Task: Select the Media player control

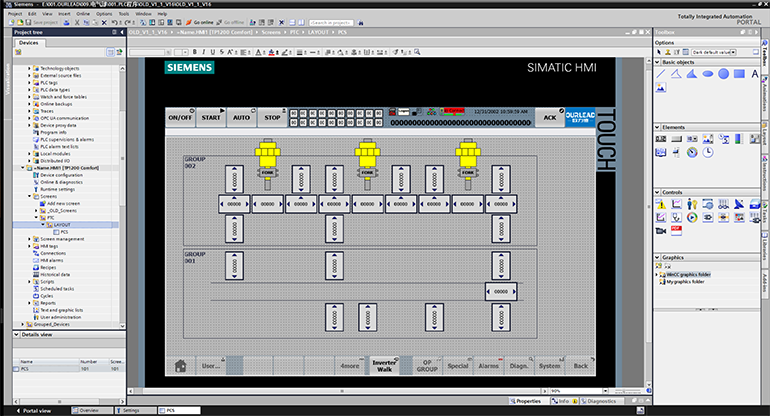Action: (x=692, y=217)
